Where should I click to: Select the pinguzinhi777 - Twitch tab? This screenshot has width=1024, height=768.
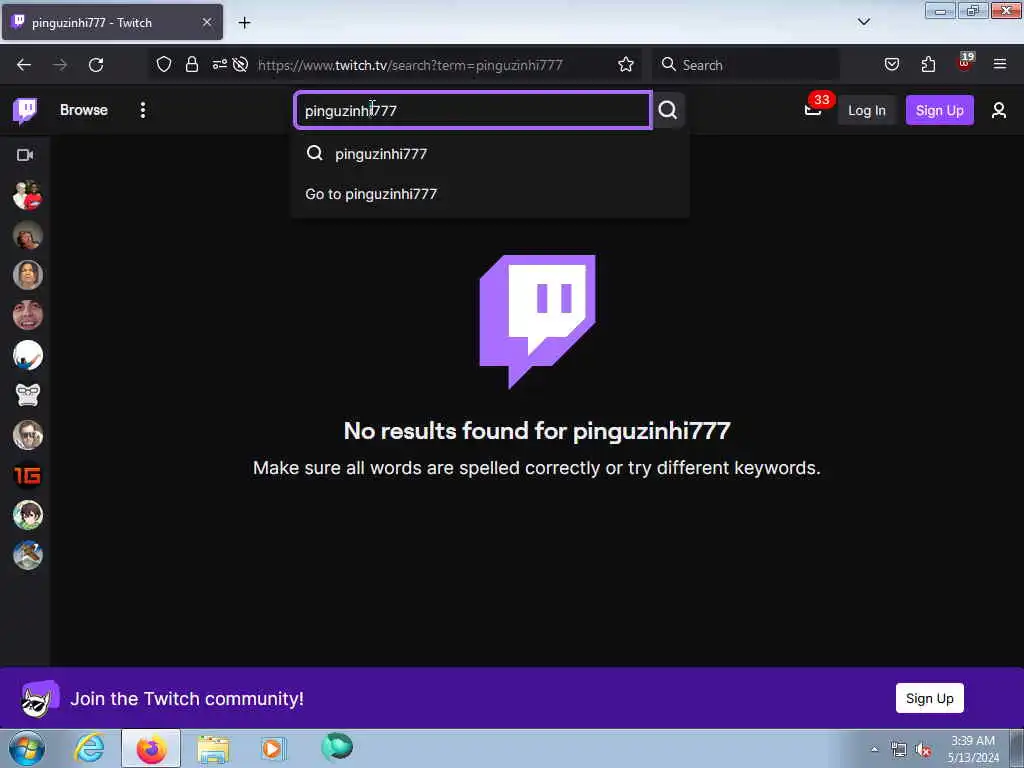[112, 22]
